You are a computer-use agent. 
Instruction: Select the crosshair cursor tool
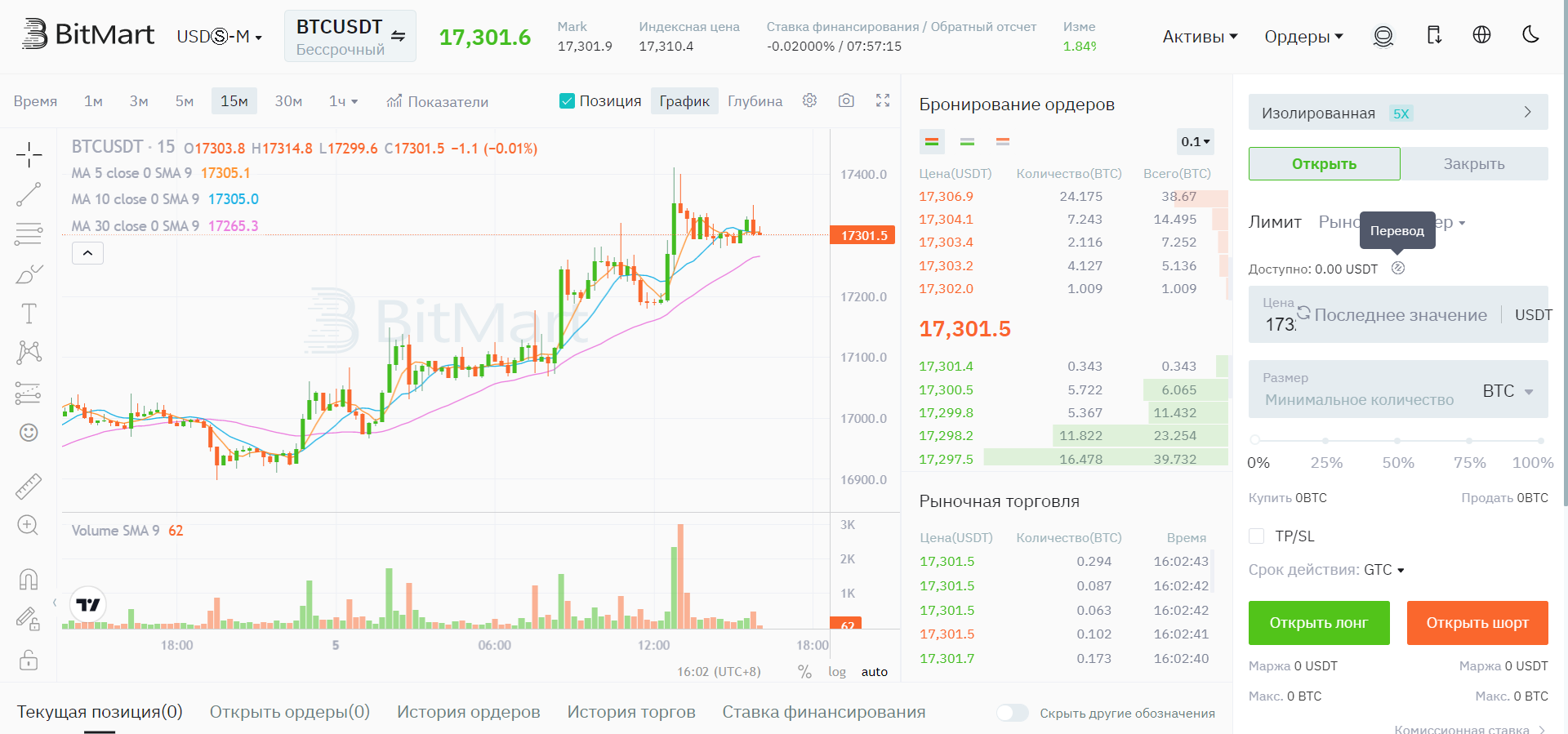[x=29, y=154]
